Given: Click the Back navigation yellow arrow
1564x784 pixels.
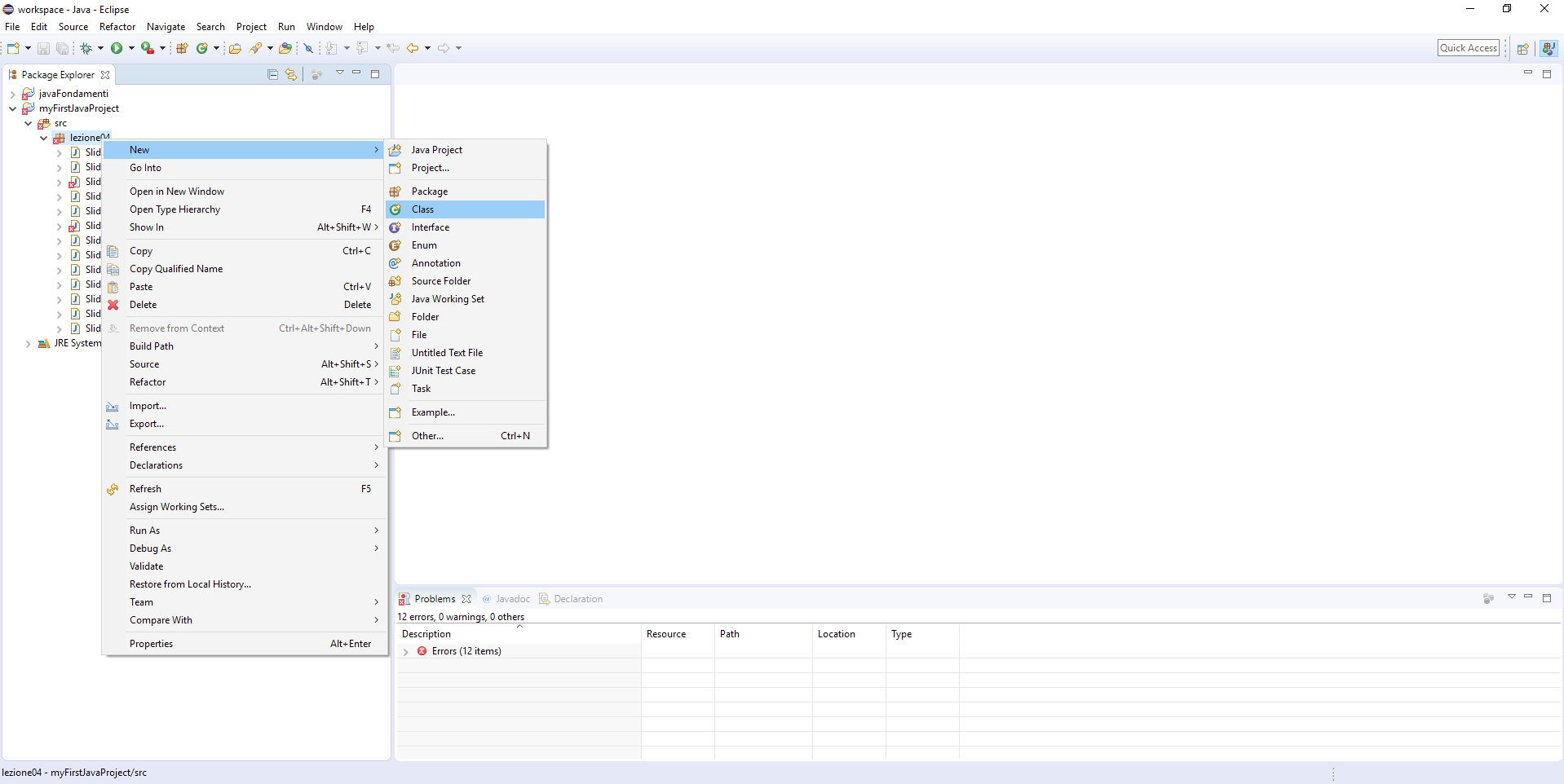Looking at the screenshot, I should [413, 48].
